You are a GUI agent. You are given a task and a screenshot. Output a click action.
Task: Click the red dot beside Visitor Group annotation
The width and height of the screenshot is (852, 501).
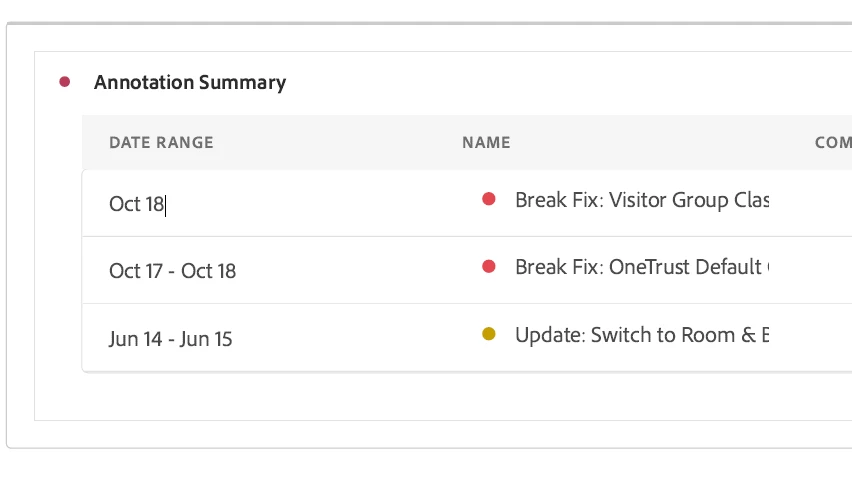pyautogui.click(x=488, y=199)
